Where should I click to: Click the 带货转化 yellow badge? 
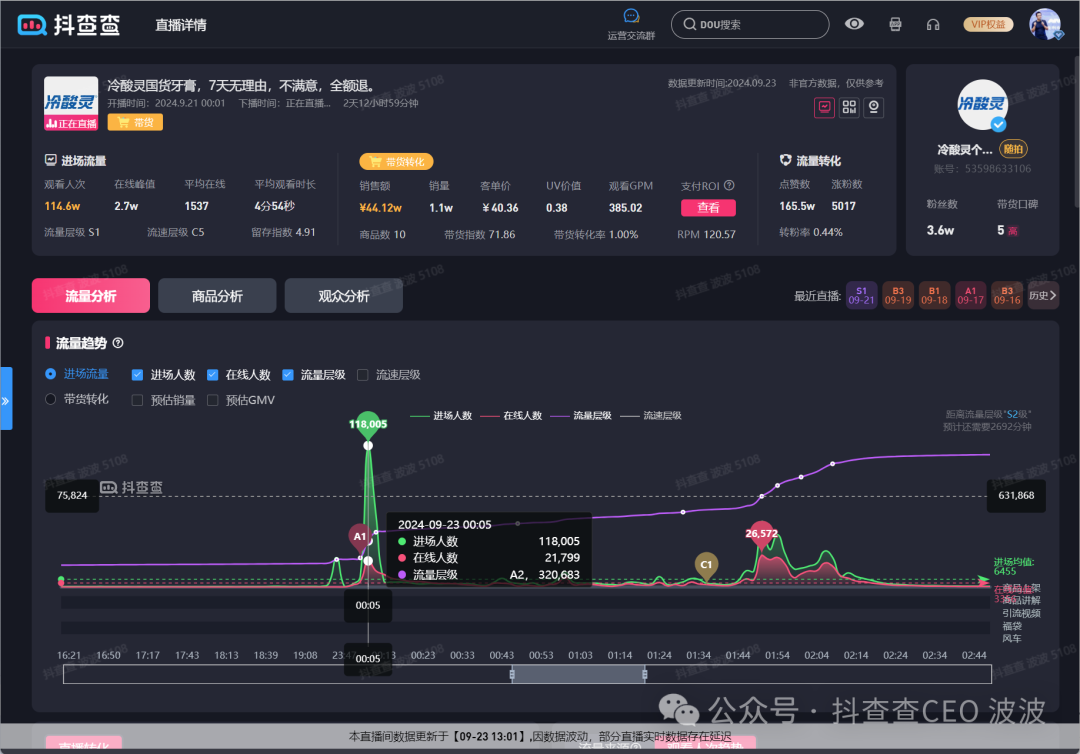396,162
